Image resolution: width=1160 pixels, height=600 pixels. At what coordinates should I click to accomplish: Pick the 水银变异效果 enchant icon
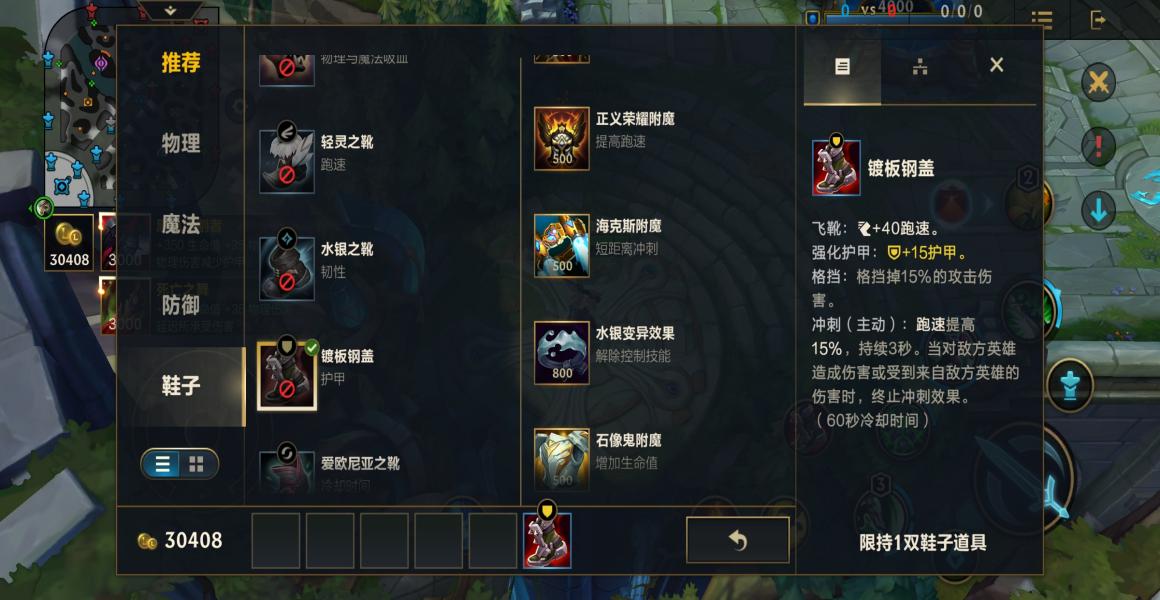[562, 353]
